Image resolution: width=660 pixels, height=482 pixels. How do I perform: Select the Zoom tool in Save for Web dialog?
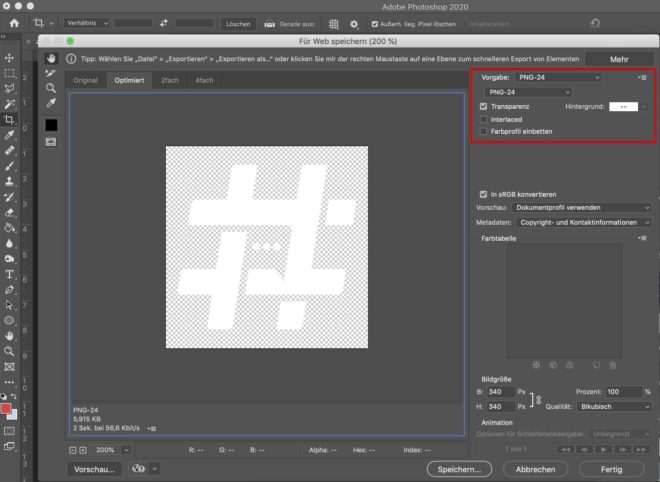tap(51, 88)
